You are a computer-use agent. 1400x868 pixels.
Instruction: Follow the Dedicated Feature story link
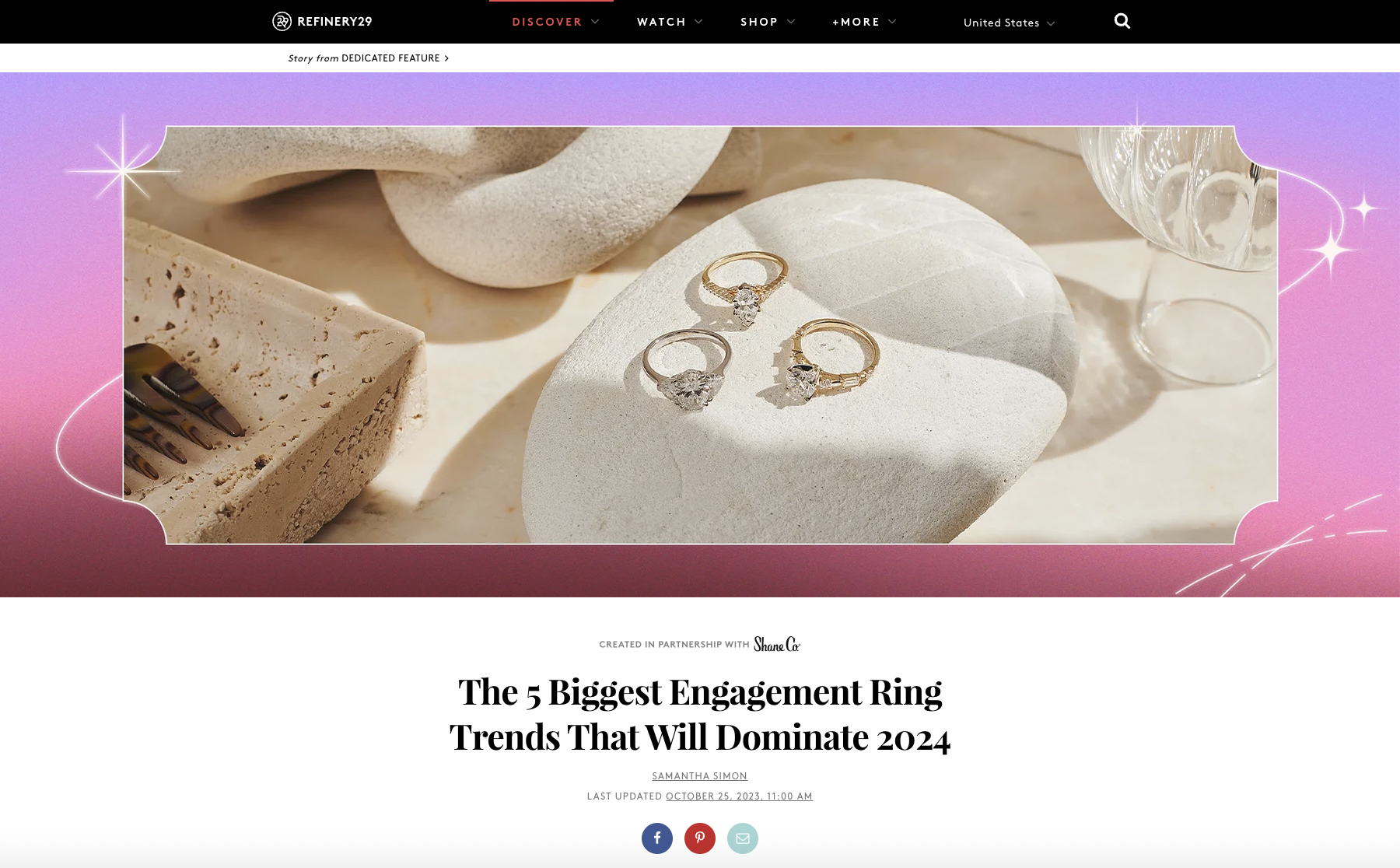click(390, 58)
